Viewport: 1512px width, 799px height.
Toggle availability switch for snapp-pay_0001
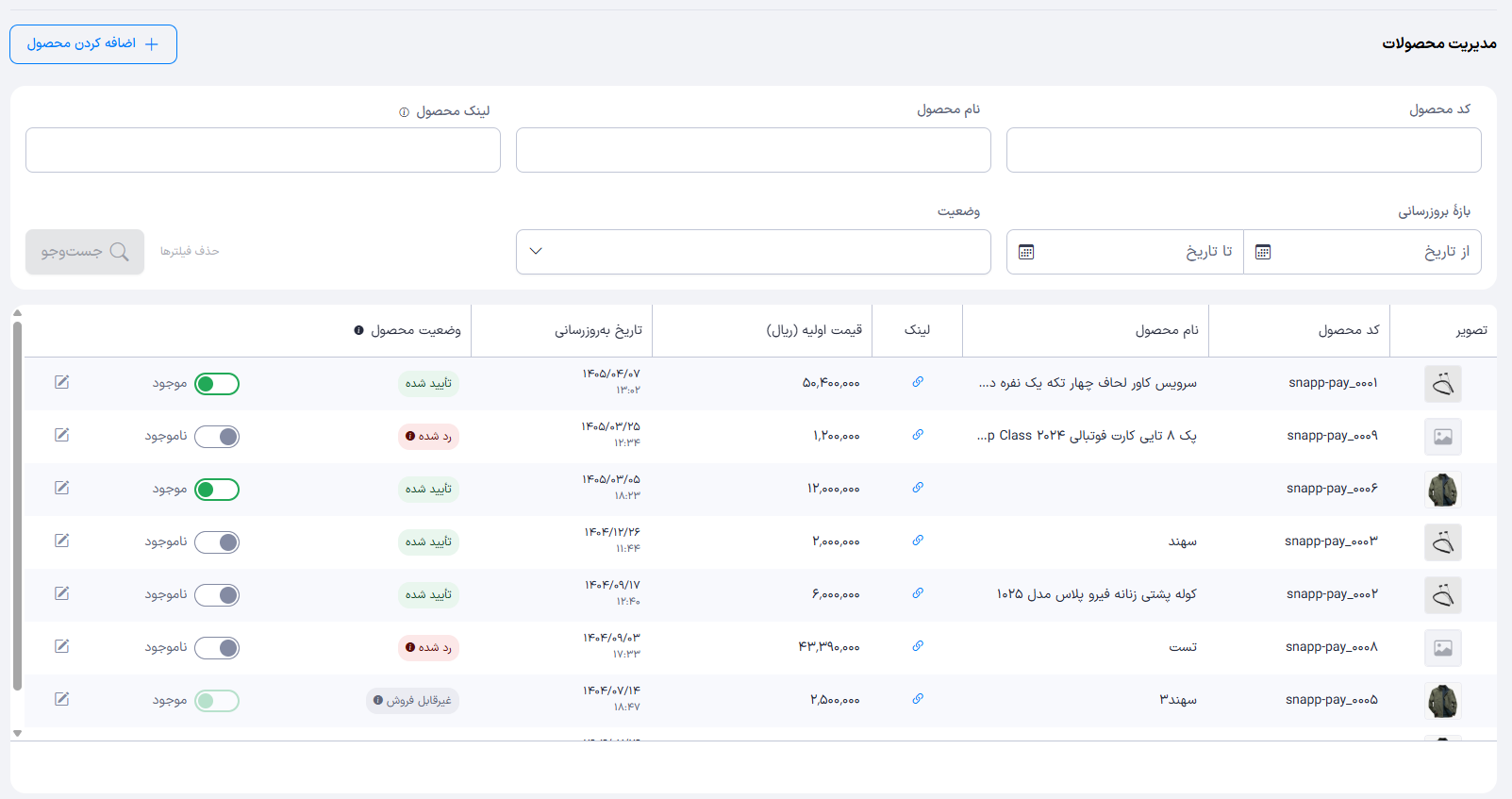(217, 384)
